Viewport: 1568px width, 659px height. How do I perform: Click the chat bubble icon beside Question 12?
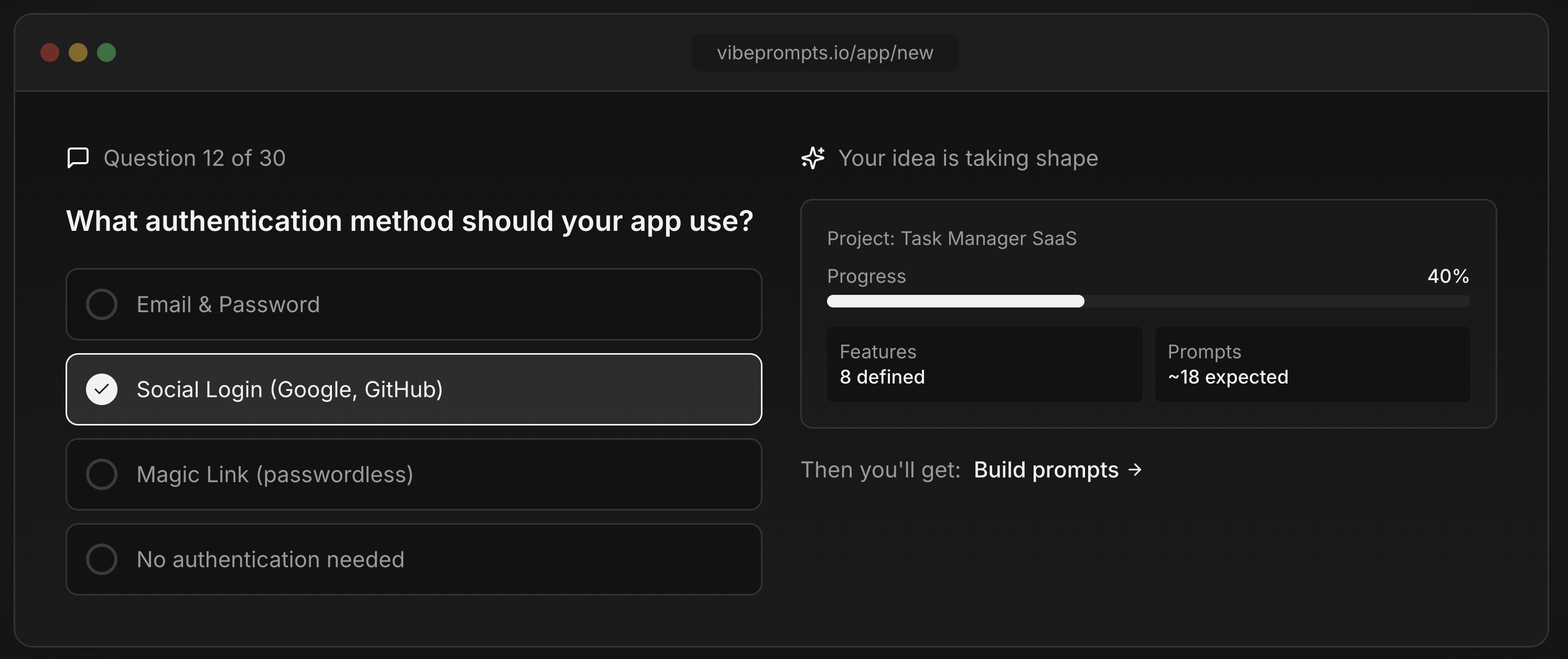point(78,158)
